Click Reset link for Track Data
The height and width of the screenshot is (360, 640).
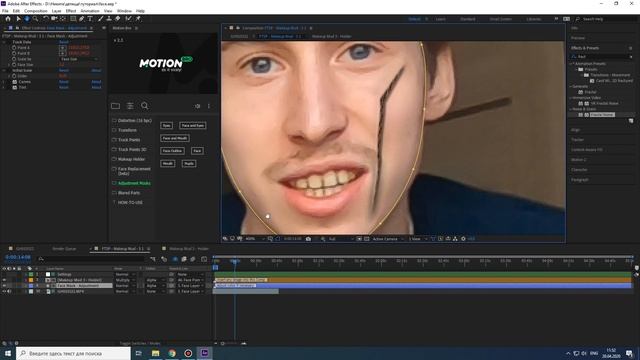(x=64, y=42)
